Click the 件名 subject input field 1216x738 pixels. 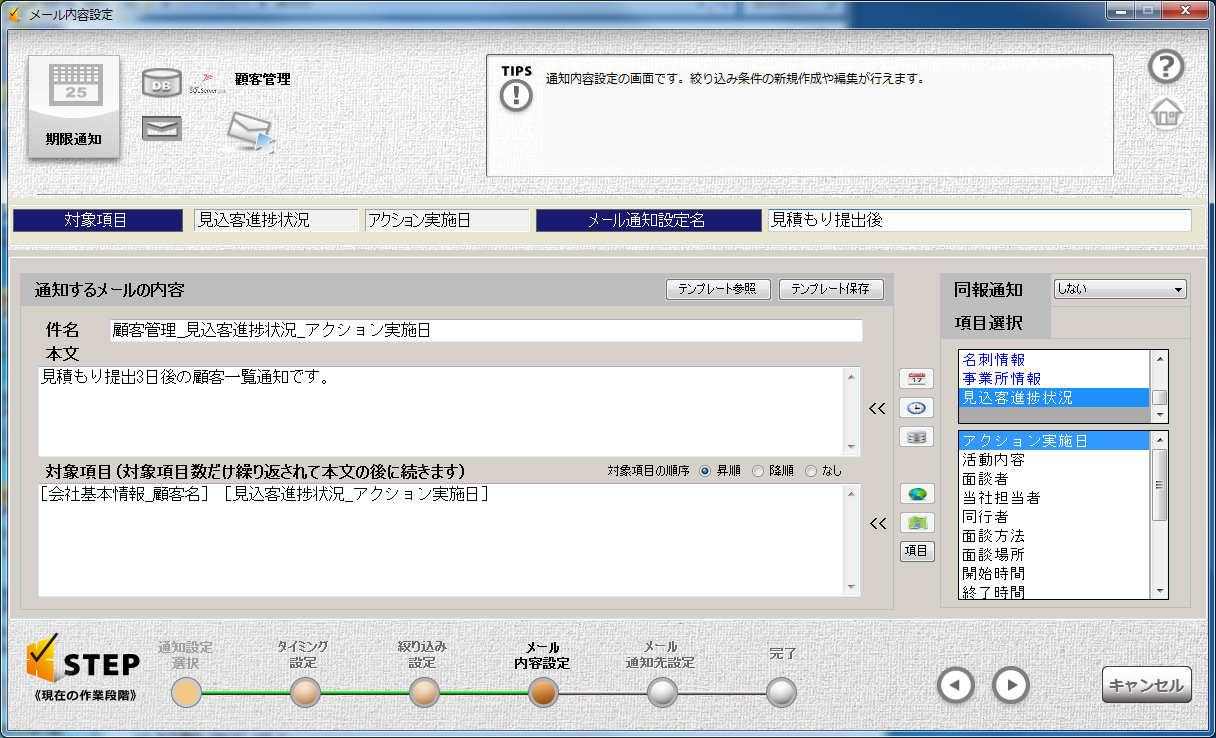coord(485,331)
